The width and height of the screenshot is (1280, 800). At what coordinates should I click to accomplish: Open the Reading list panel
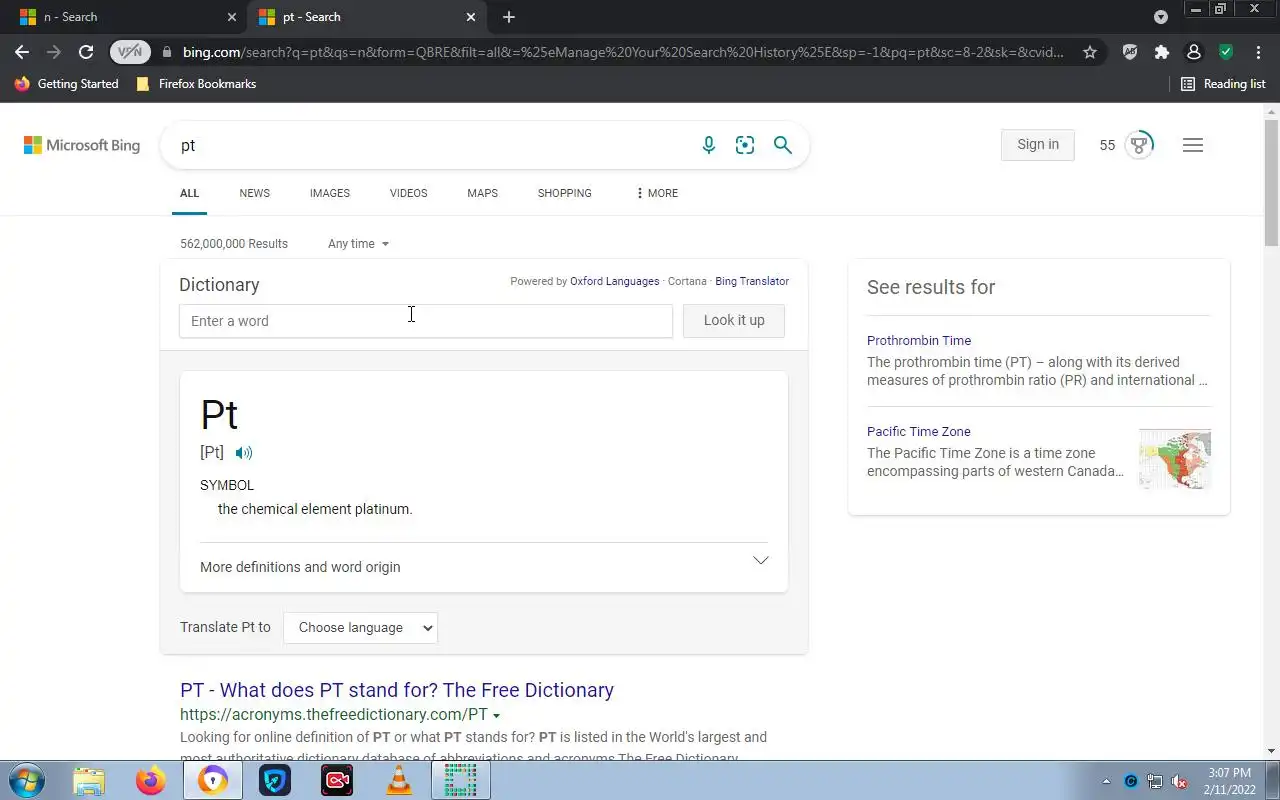click(1223, 84)
